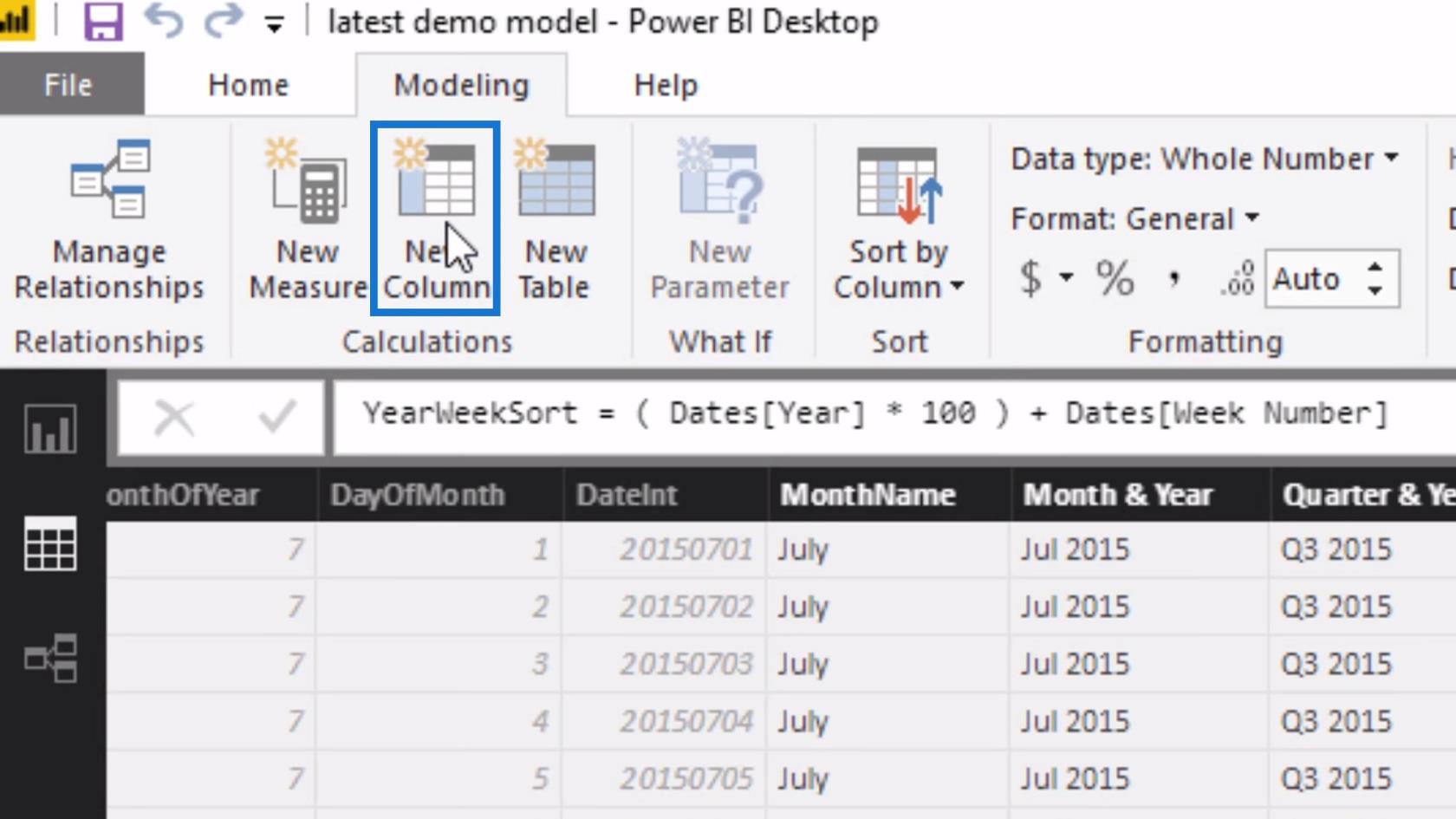
Task: Click DateInt cell 20150701
Action: pyautogui.click(x=665, y=549)
